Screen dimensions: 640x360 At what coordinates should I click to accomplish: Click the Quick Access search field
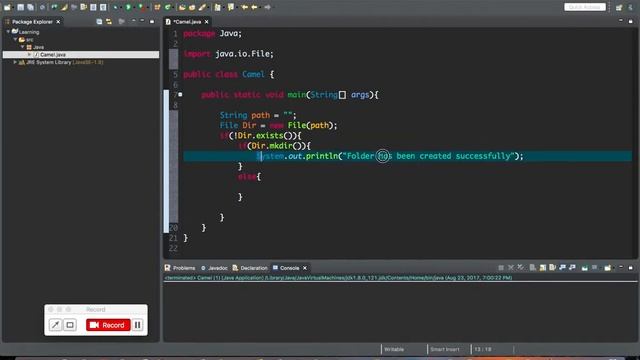(x=585, y=7)
